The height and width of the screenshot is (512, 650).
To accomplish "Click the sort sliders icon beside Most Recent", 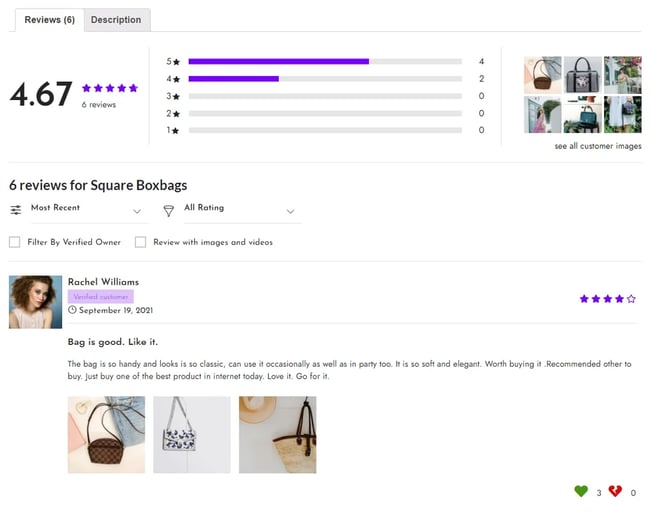I will [16, 210].
